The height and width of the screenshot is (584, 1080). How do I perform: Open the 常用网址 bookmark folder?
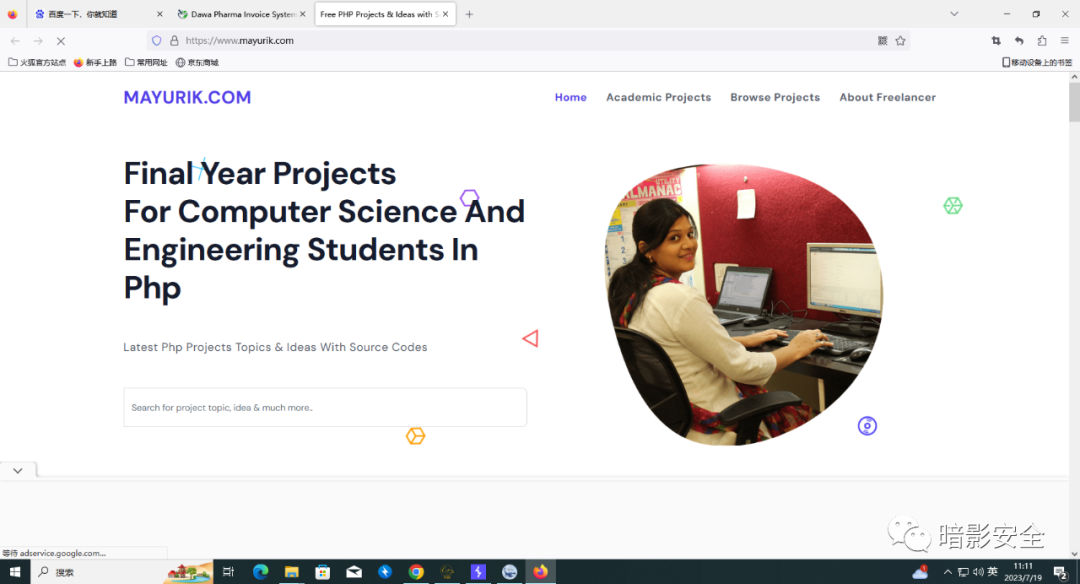pos(146,62)
